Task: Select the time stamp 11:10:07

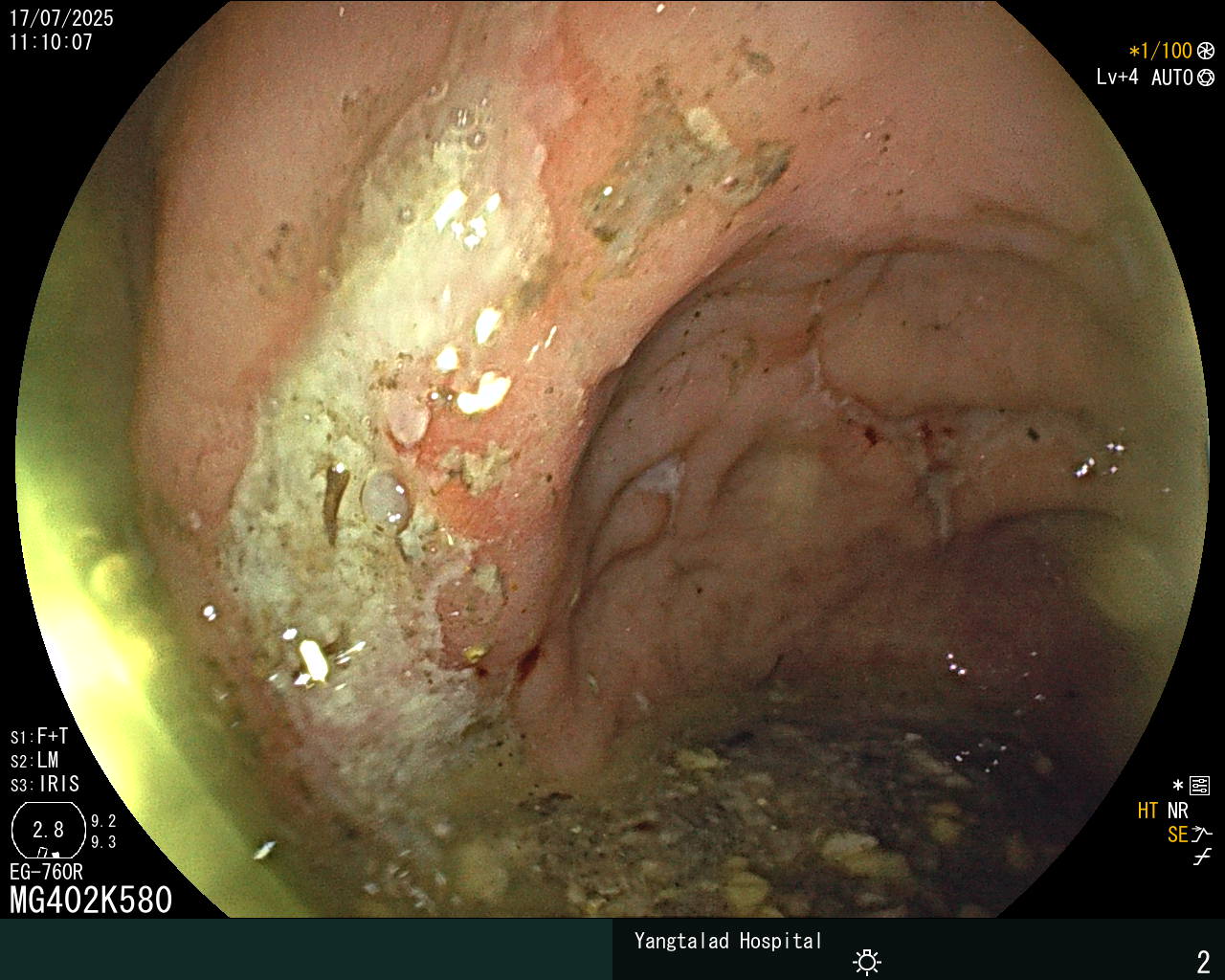Action: (52, 42)
